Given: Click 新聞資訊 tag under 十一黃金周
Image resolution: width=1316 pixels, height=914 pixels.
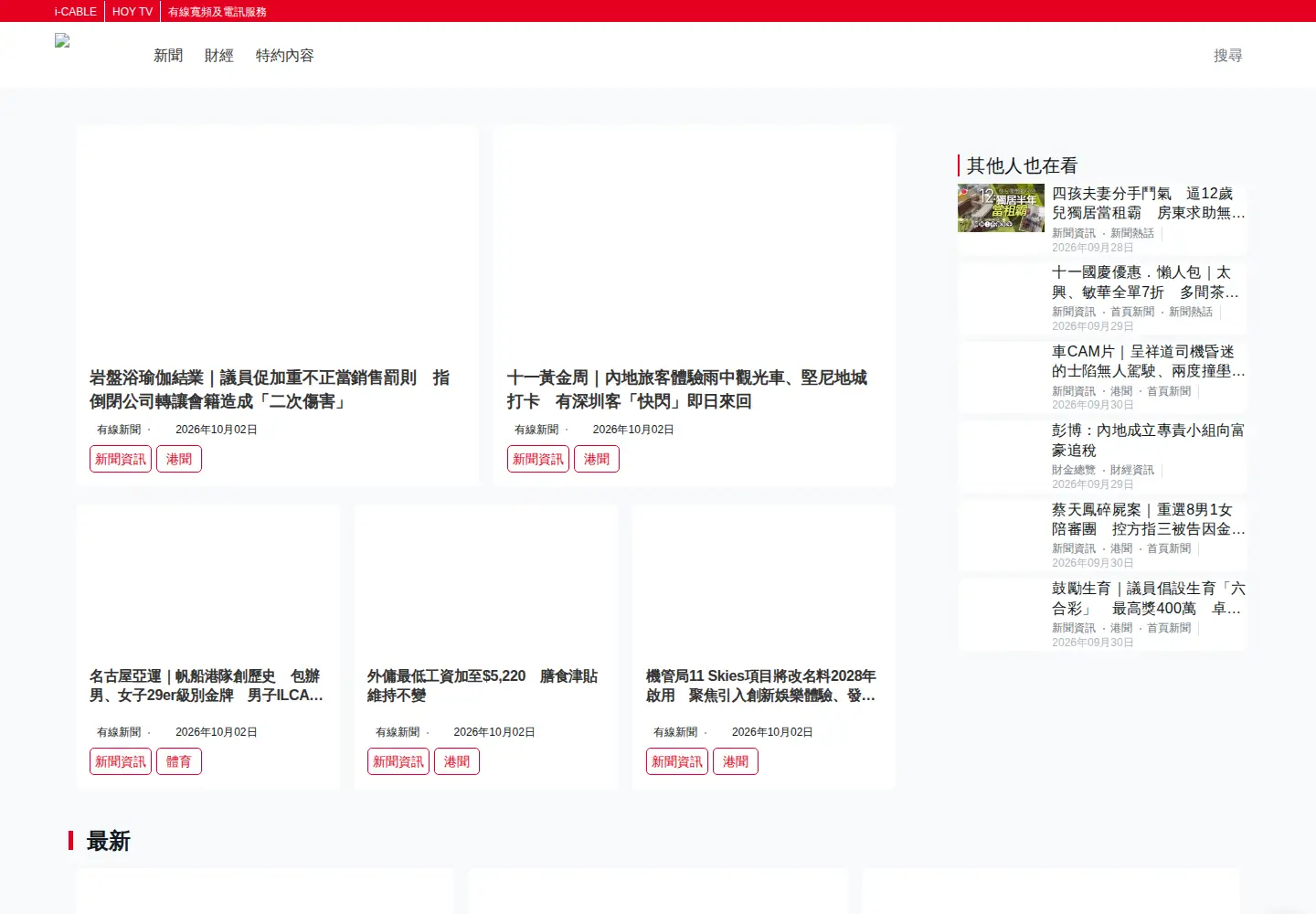Looking at the screenshot, I should pos(538,459).
